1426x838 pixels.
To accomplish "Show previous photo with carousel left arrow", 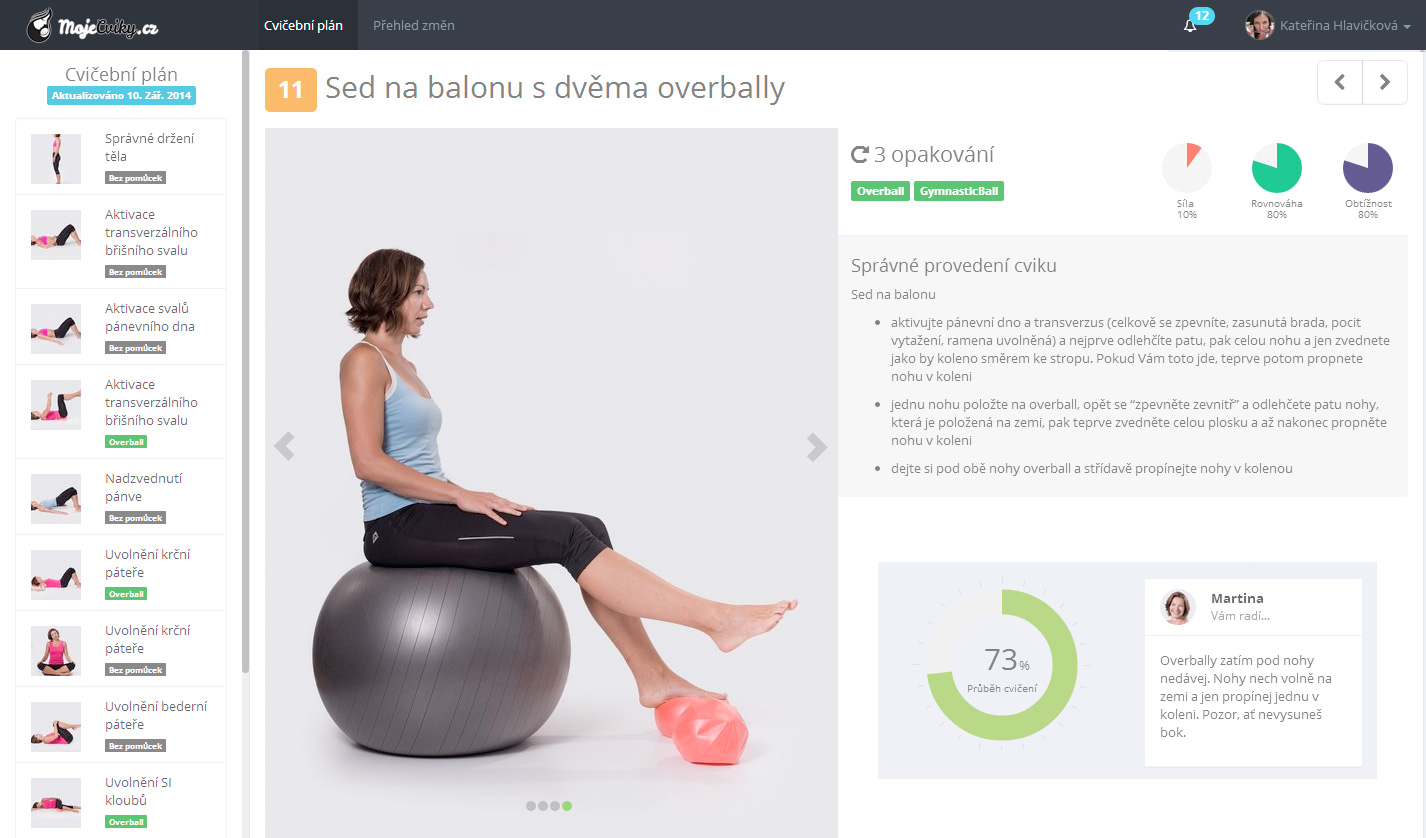I will [x=285, y=447].
